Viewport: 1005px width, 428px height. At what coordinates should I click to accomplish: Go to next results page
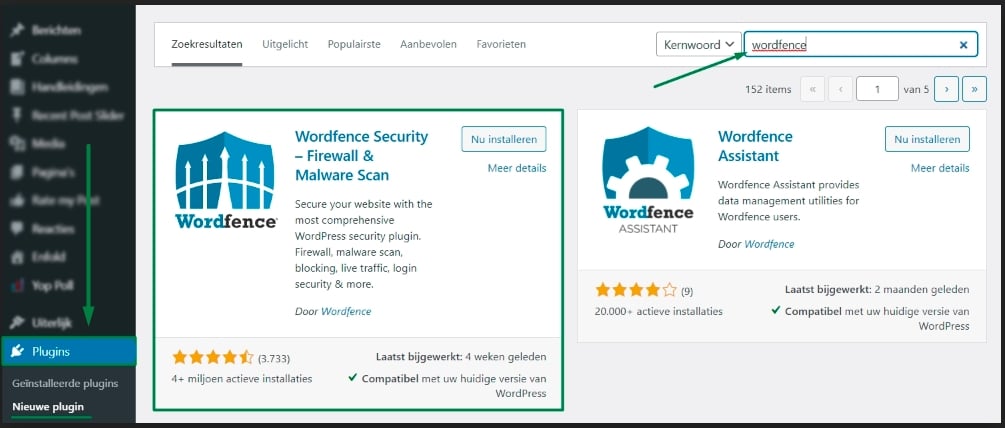tap(947, 89)
